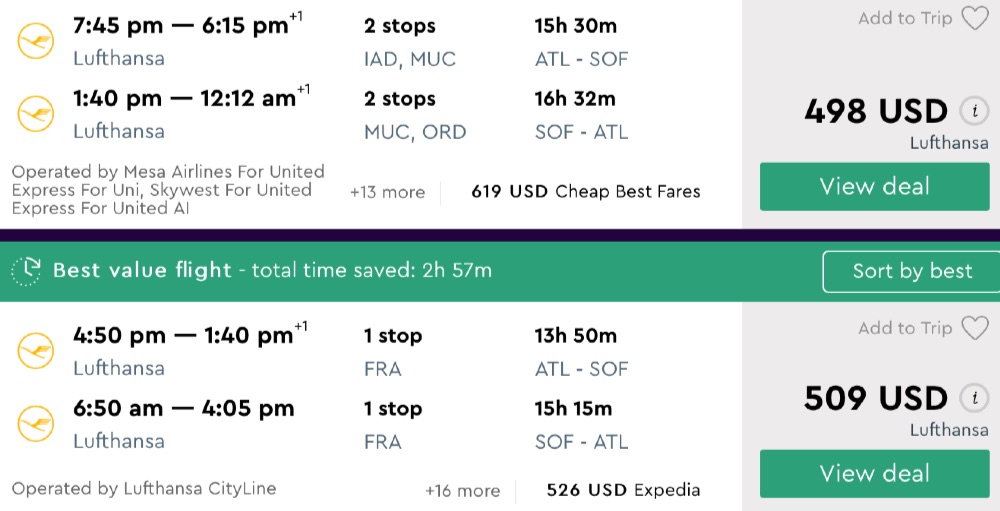Click Lufthansa logo for 6:50 am flight
The width and height of the screenshot is (1000, 511).
pyautogui.click(x=36, y=423)
